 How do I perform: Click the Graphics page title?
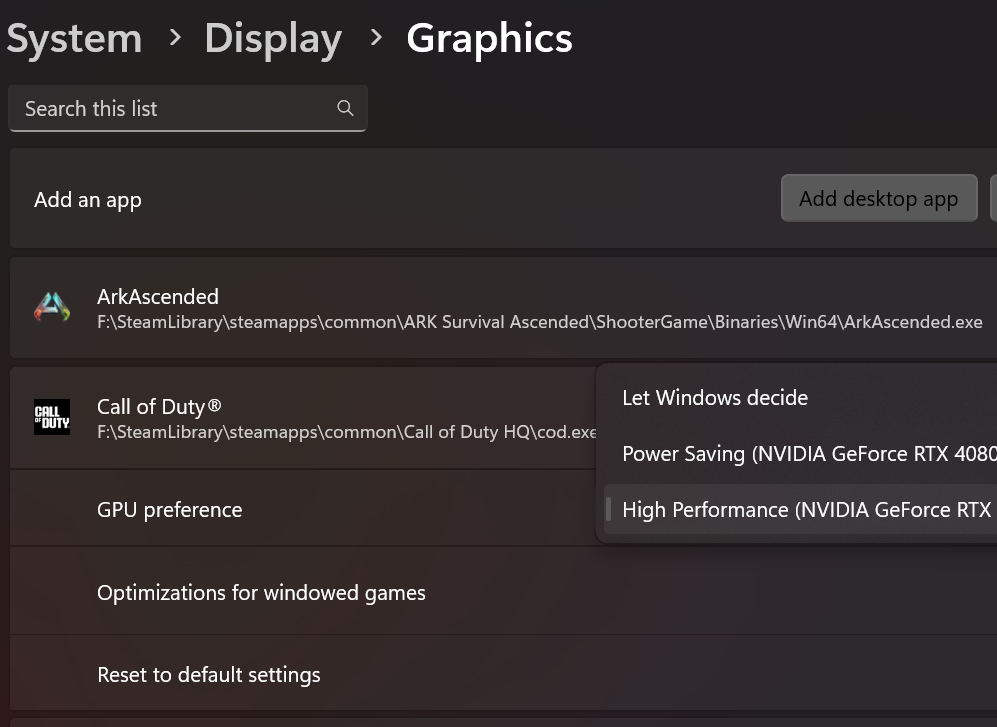pos(489,39)
